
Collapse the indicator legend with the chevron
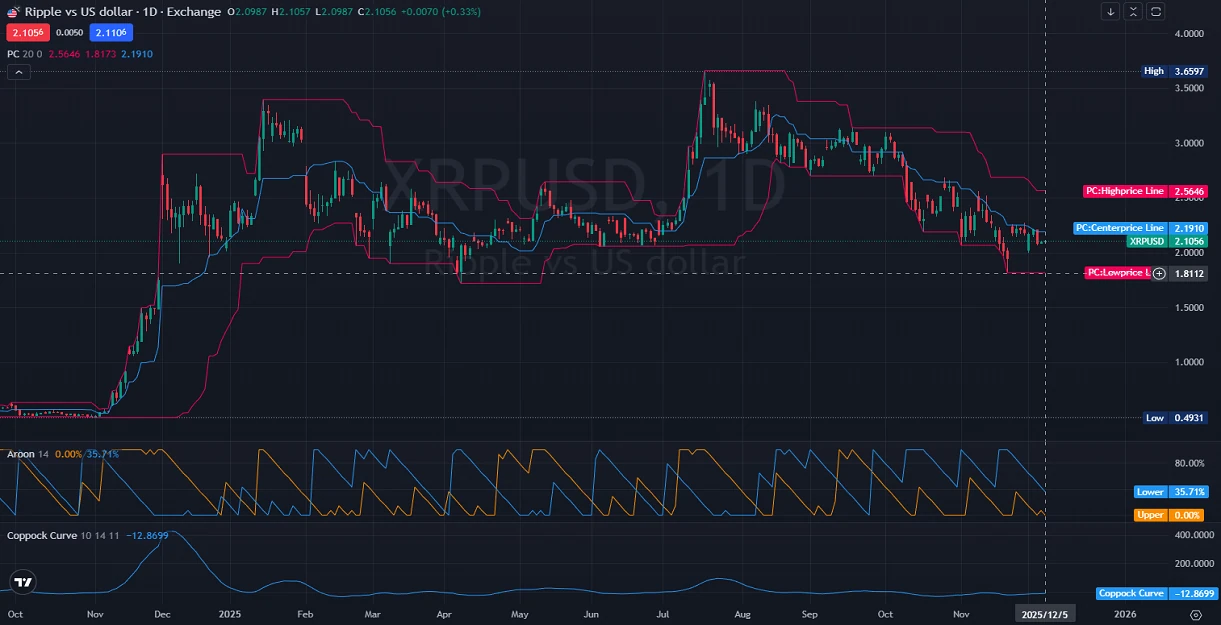coord(18,73)
